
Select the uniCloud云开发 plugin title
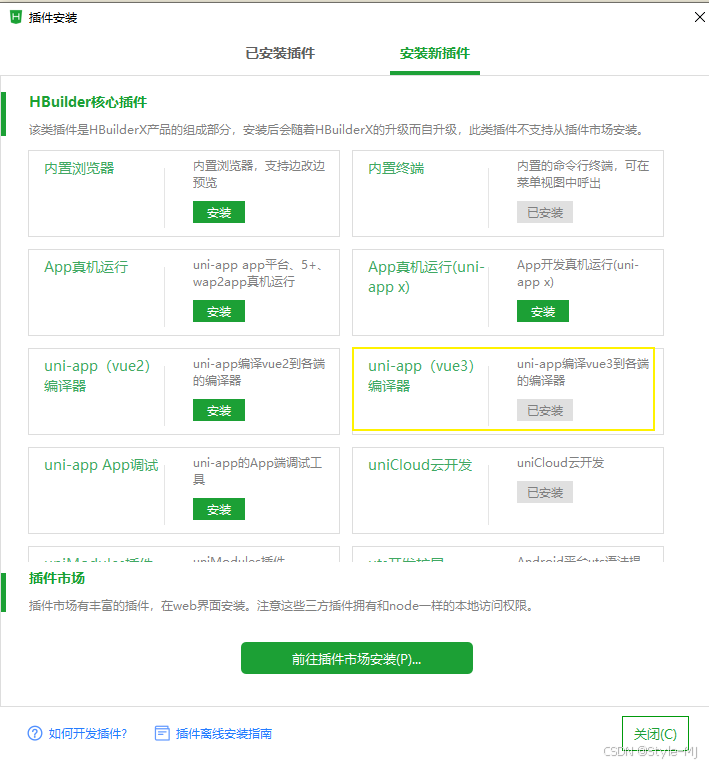point(420,465)
